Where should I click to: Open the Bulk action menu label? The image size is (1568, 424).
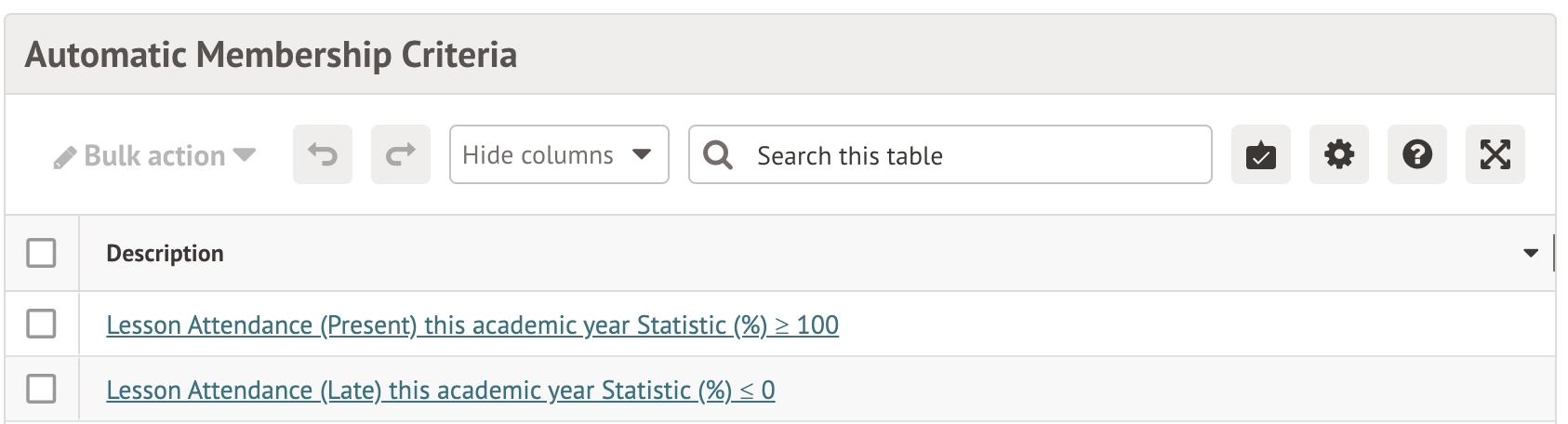tap(154, 155)
